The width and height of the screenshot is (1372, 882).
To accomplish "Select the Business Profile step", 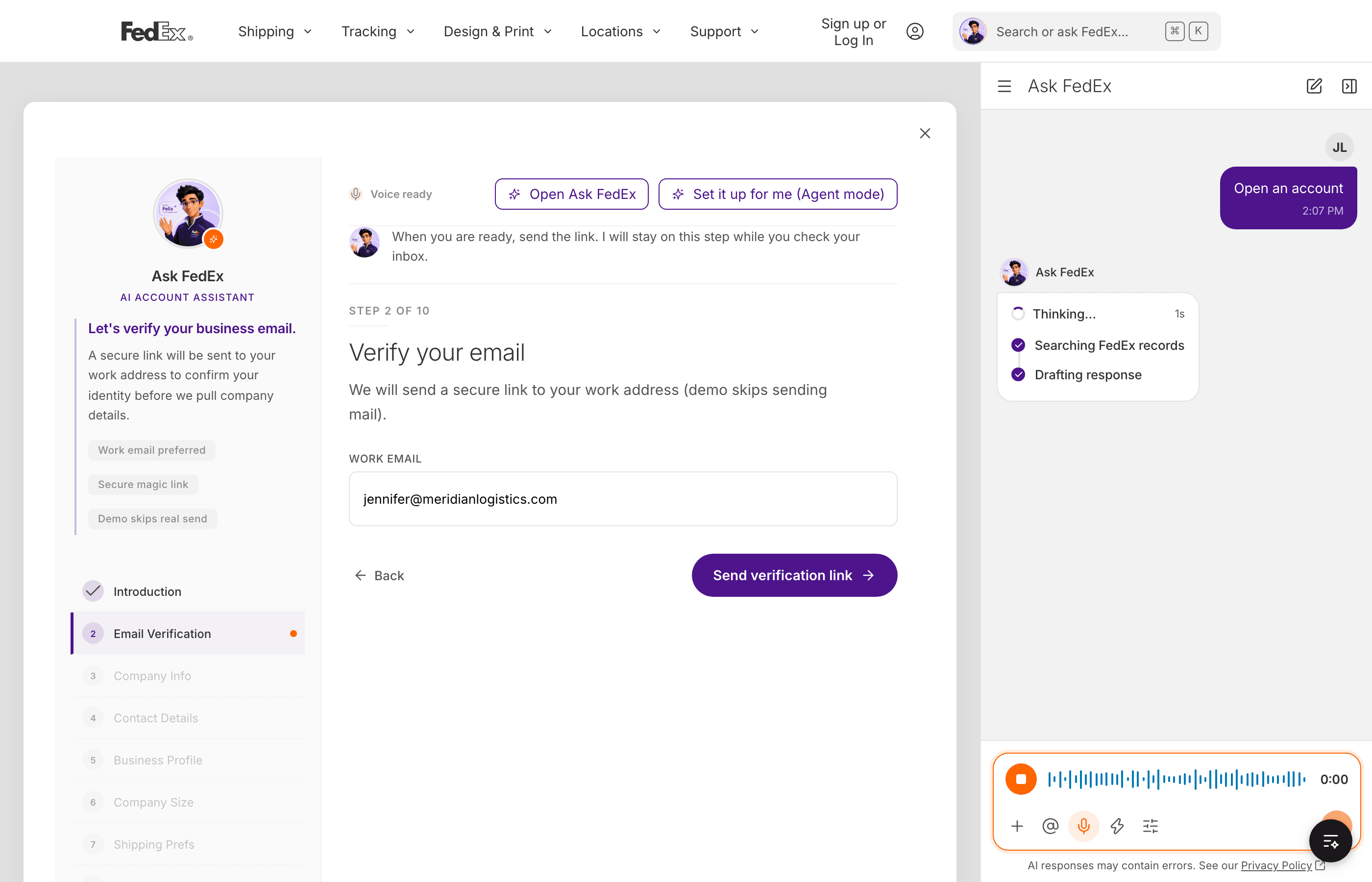I will pyautogui.click(x=188, y=760).
